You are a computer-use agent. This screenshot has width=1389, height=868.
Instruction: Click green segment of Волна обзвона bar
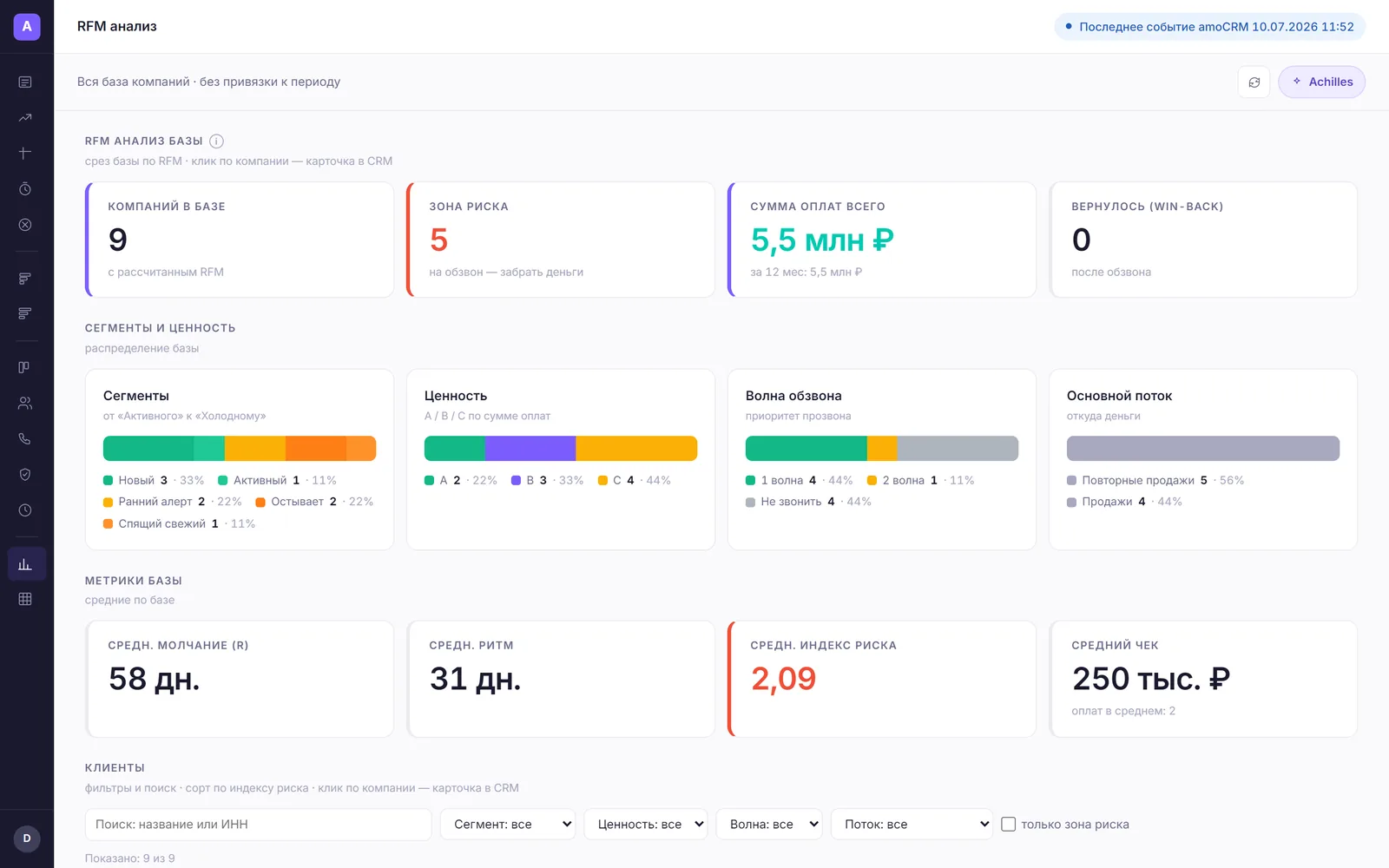[x=806, y=448]
